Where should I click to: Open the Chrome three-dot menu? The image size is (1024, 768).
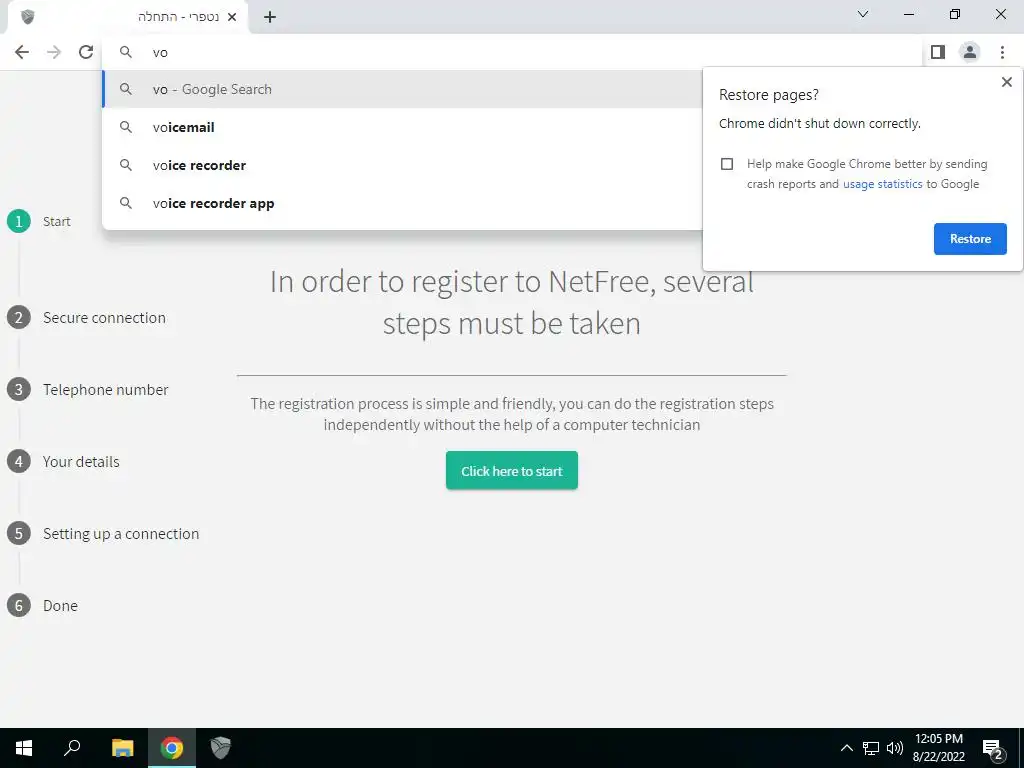coord(1002,52)
